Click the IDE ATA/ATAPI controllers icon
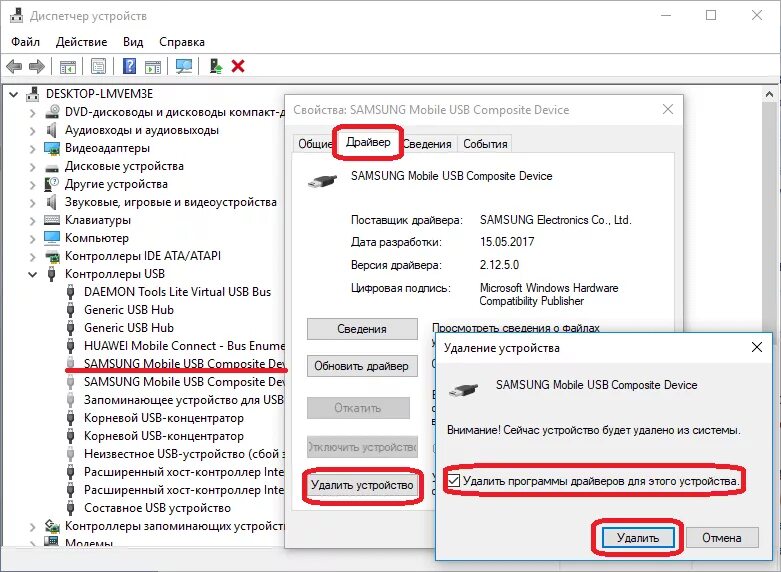Image resolution: width=781 pixels, height=572 pixels. click(52, 256)
